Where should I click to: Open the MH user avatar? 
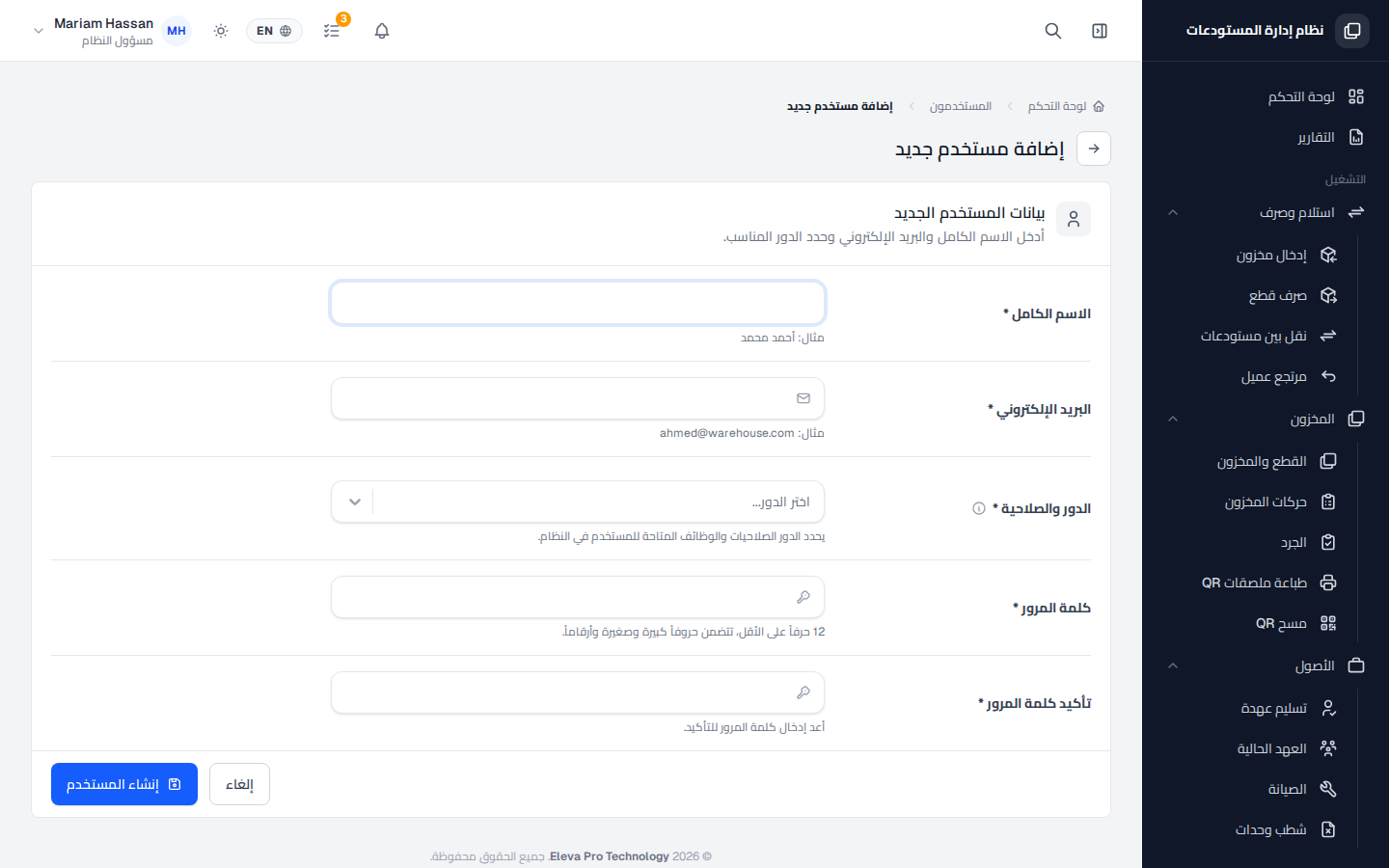[x=177, y=31]
